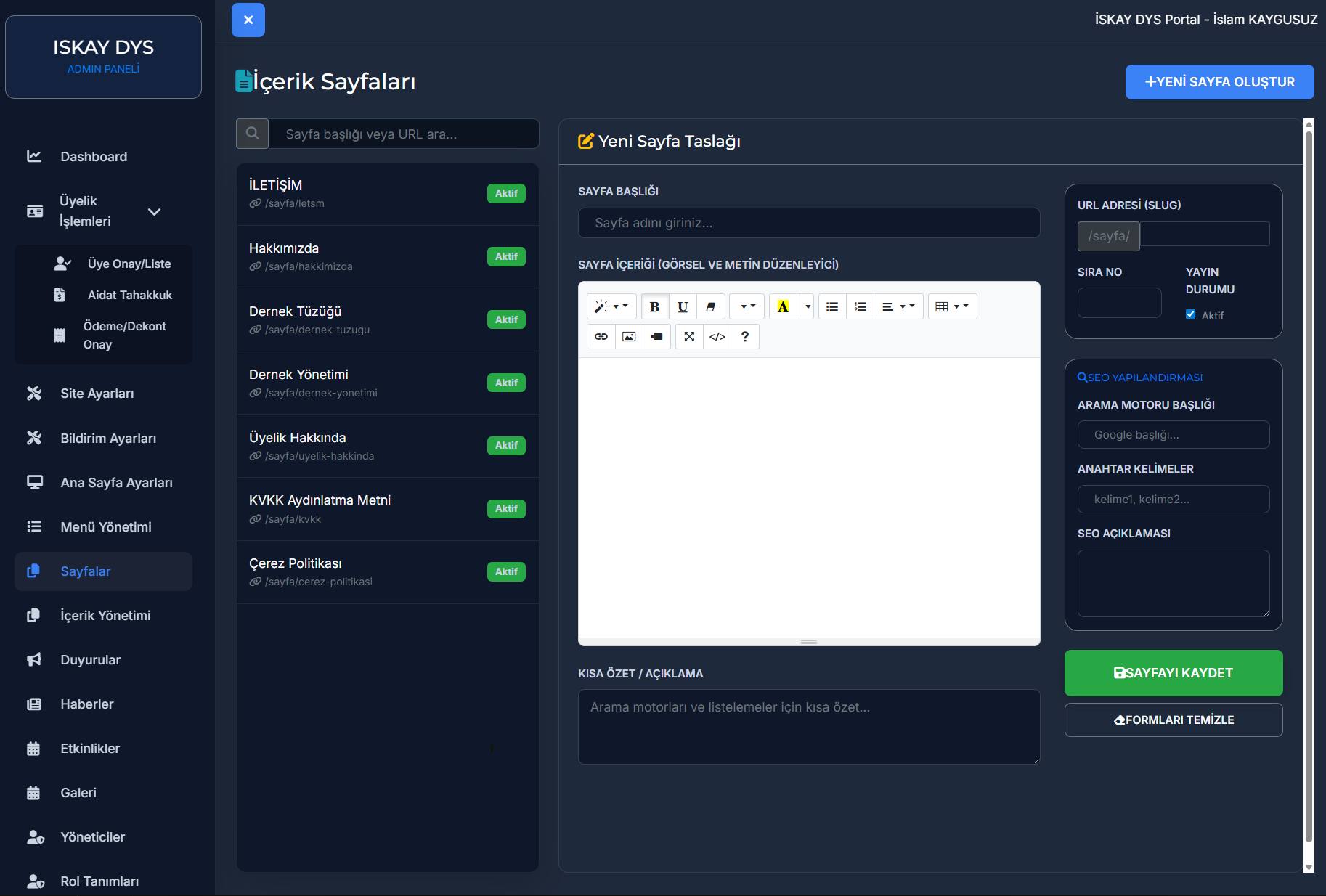Open the magic wand style dropdown

pyautogui.click(x=611, y=307)
